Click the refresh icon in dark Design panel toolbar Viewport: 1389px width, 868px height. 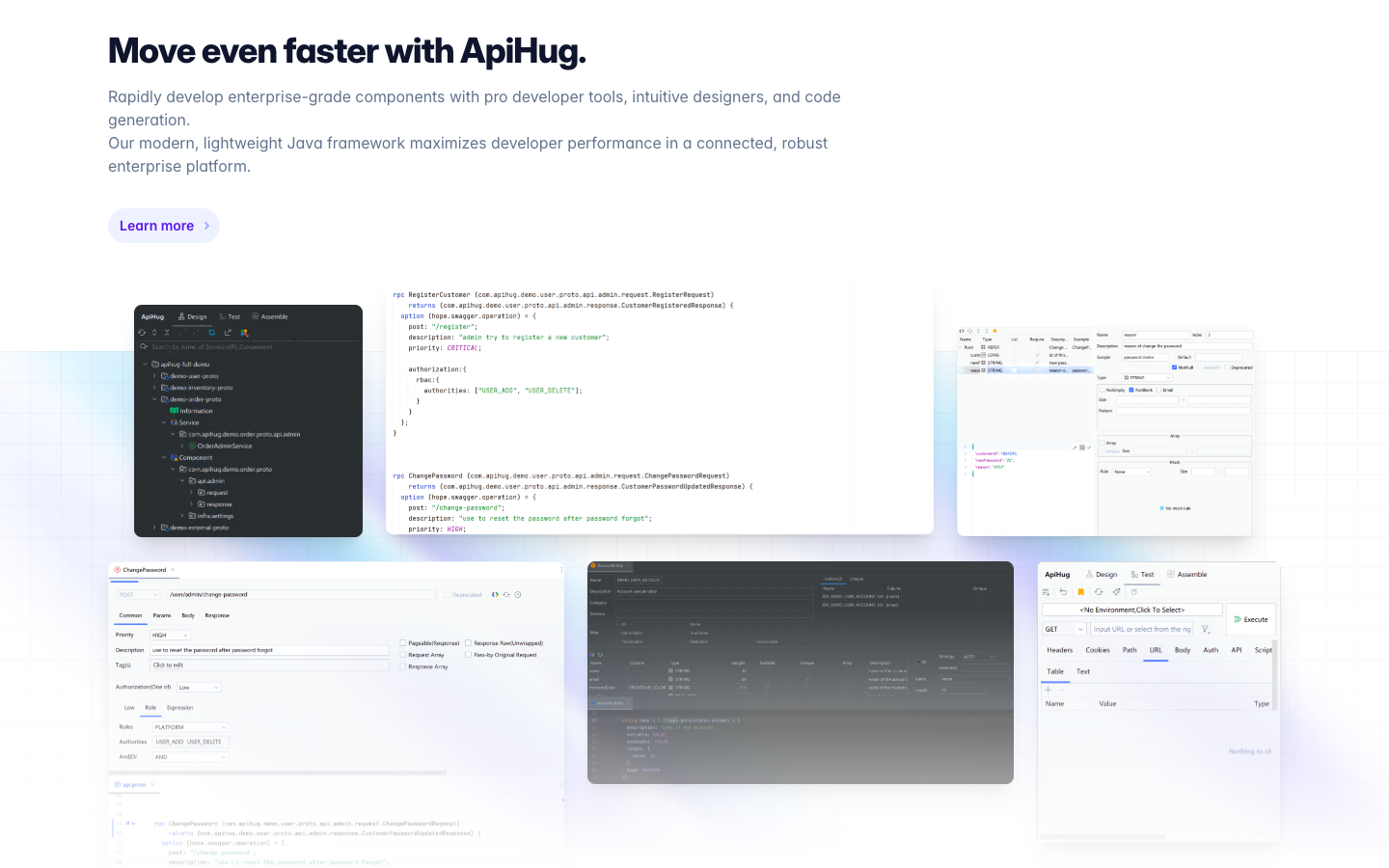[x=142, y=333]
